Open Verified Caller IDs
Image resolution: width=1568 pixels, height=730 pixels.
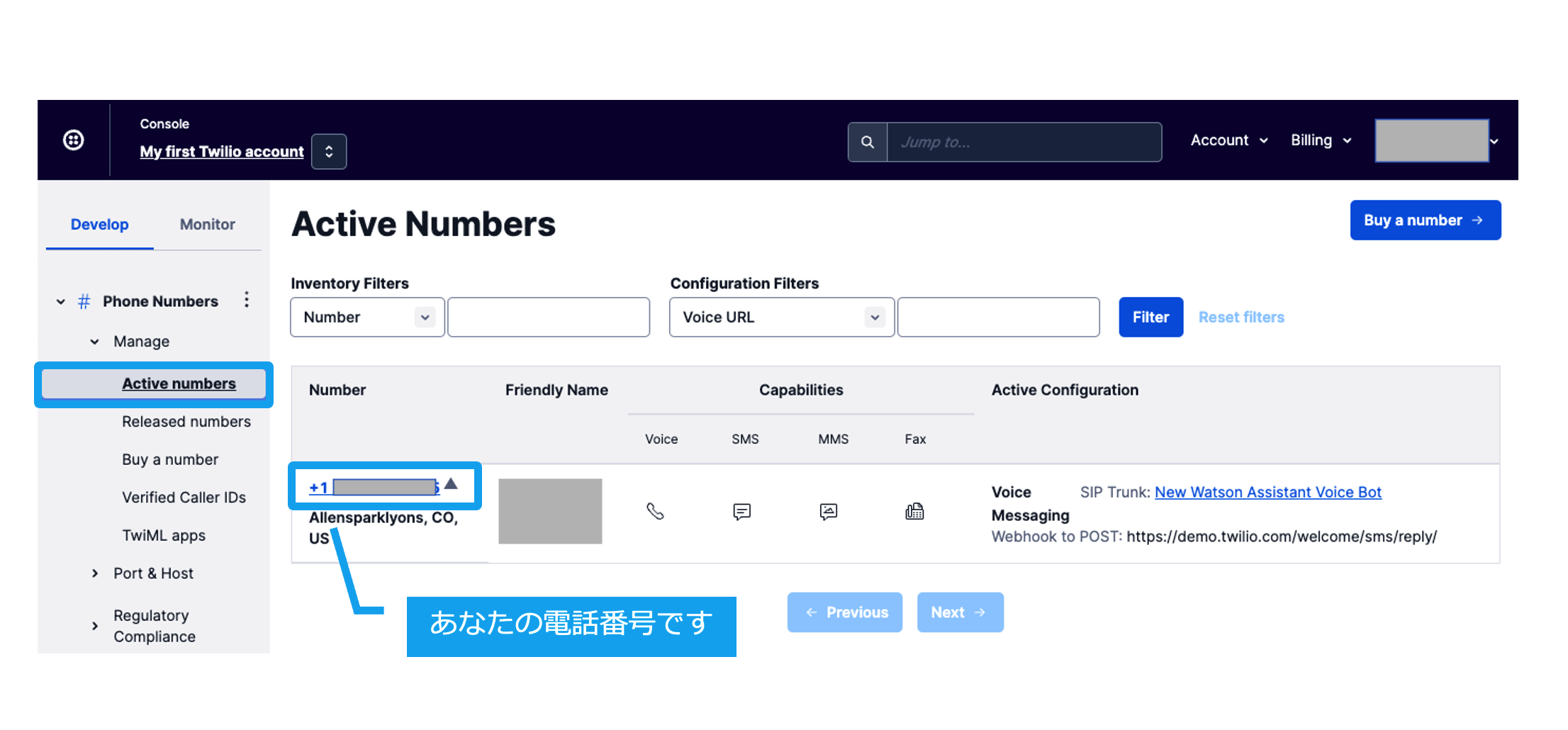click(x=184, y=498)
